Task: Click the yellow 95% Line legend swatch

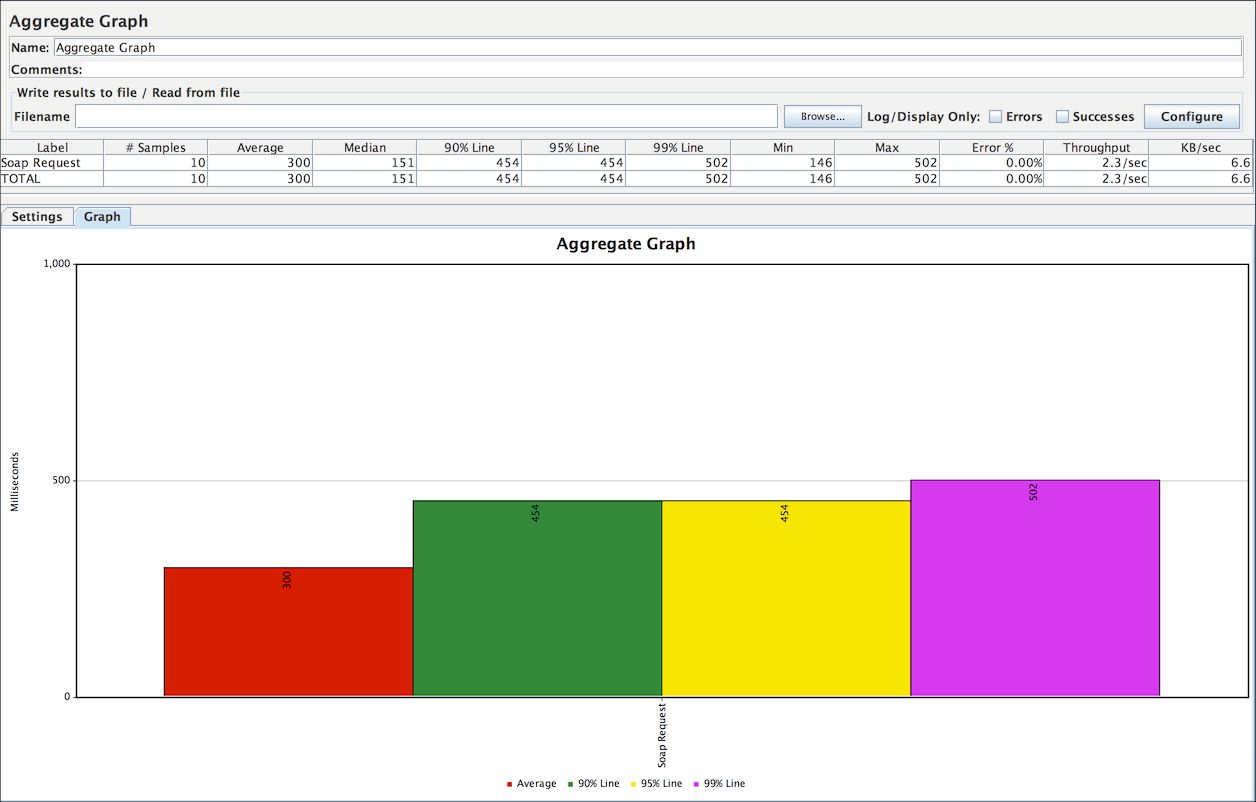Action: tap(635, 784)
